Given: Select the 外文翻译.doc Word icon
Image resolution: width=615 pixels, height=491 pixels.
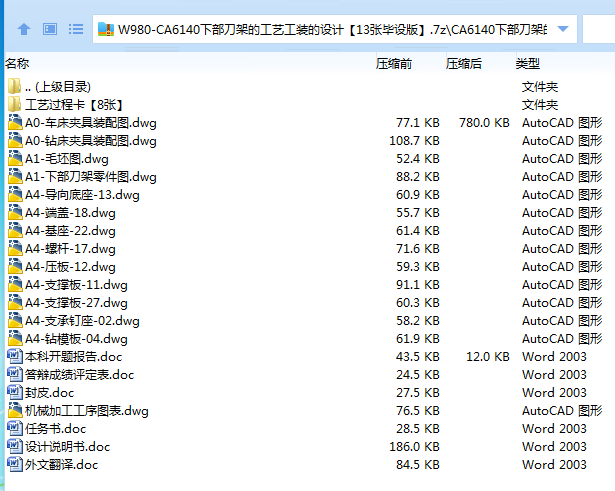Looking at the screenshot, I should 15,465.
